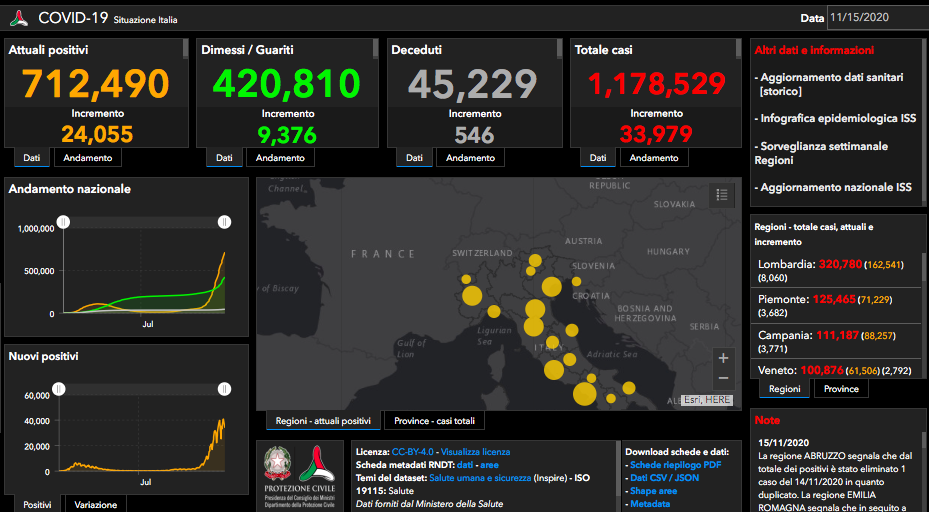This screenshot has width=929, height=512.
Task: Open Visualizza licenza link
Action: (x=475, y=452)
